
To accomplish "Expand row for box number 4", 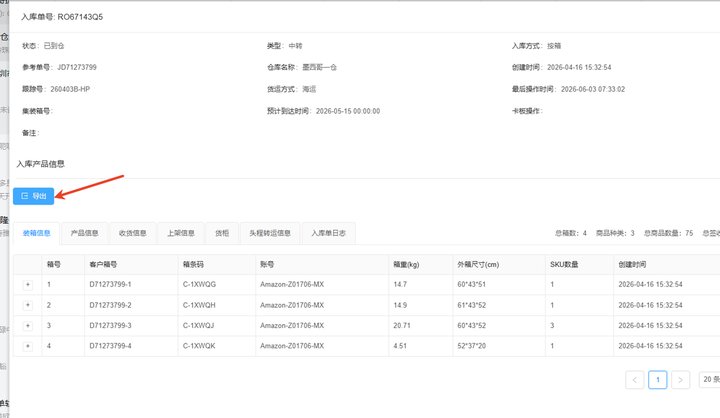I will point(28,346).
